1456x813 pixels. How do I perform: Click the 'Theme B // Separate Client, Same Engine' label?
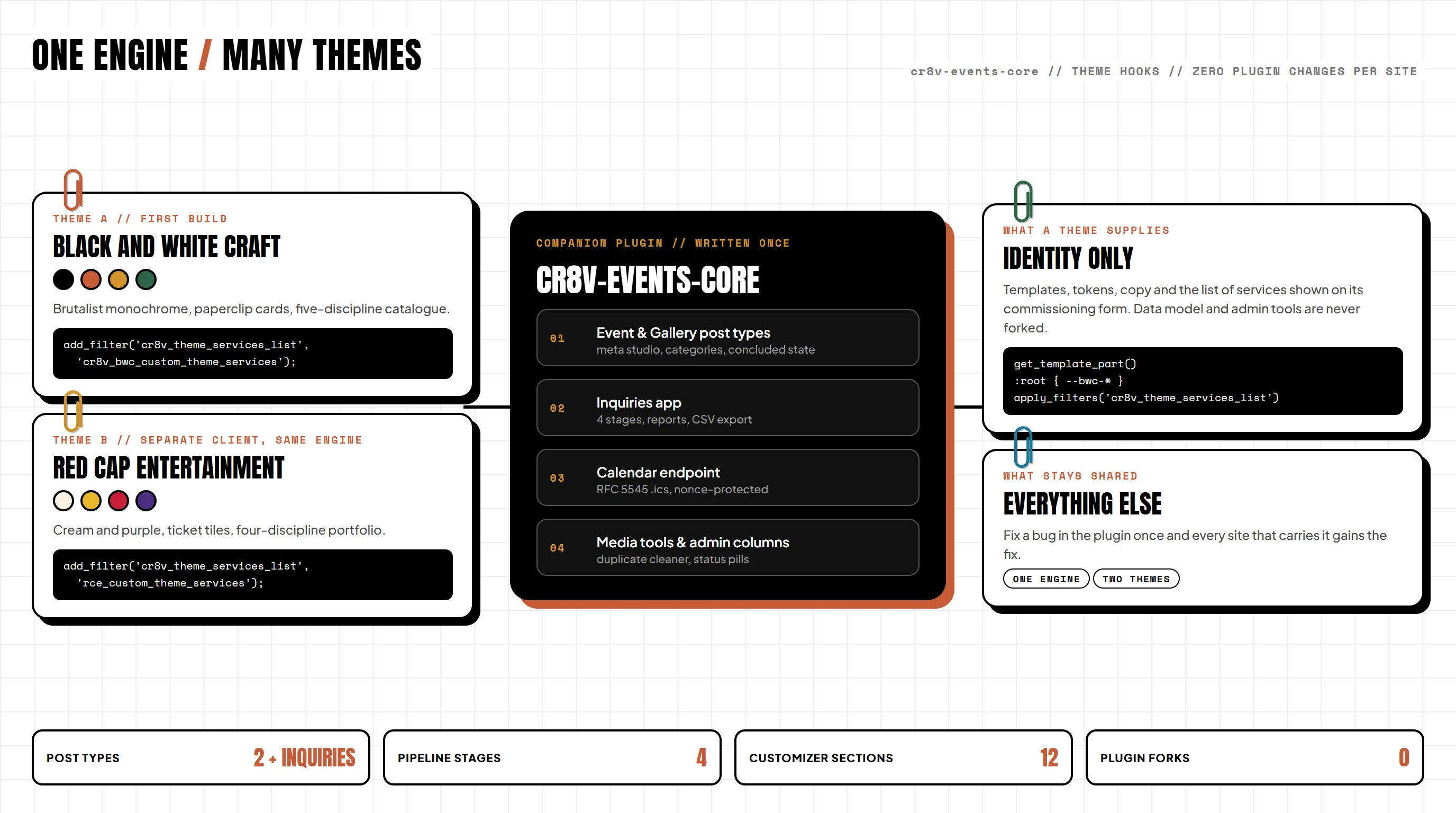[207, 440]
